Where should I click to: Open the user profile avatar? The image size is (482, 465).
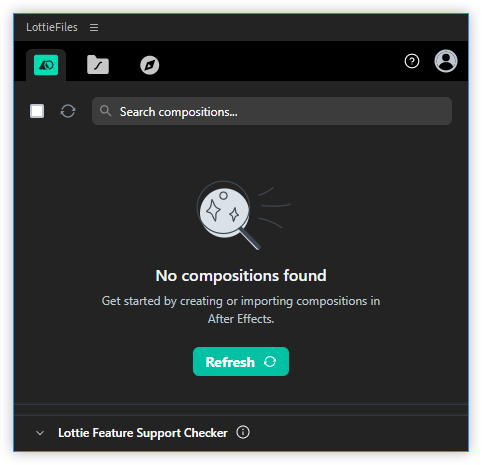pyautogui.click(x=446, y=61)
